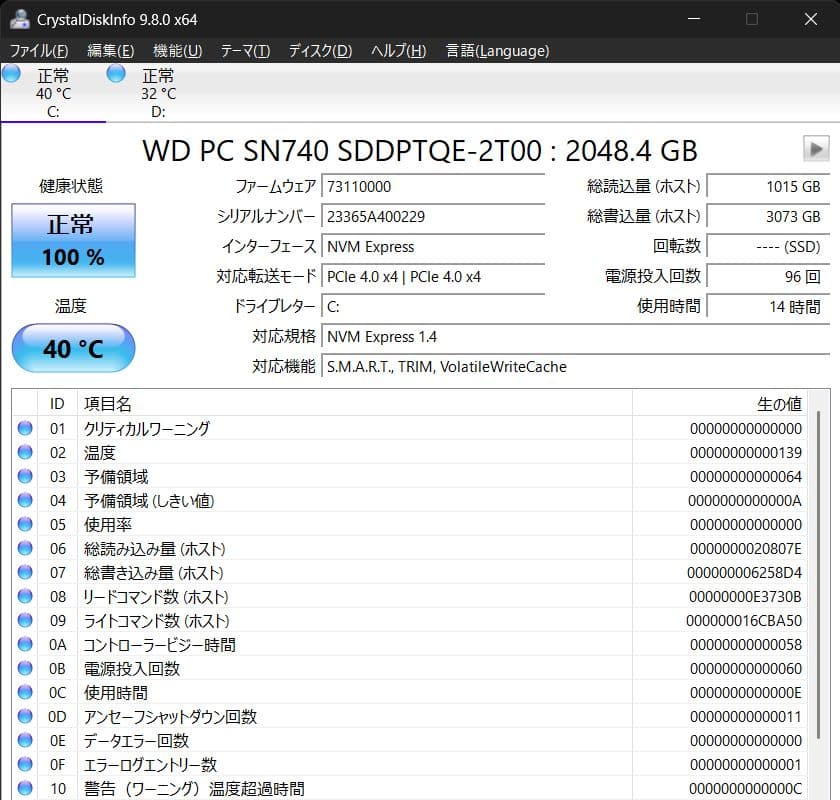Select the クリティカルワーニング attribute name
Image resolution: width=840 pixels, height=800 pixels.
147,429
